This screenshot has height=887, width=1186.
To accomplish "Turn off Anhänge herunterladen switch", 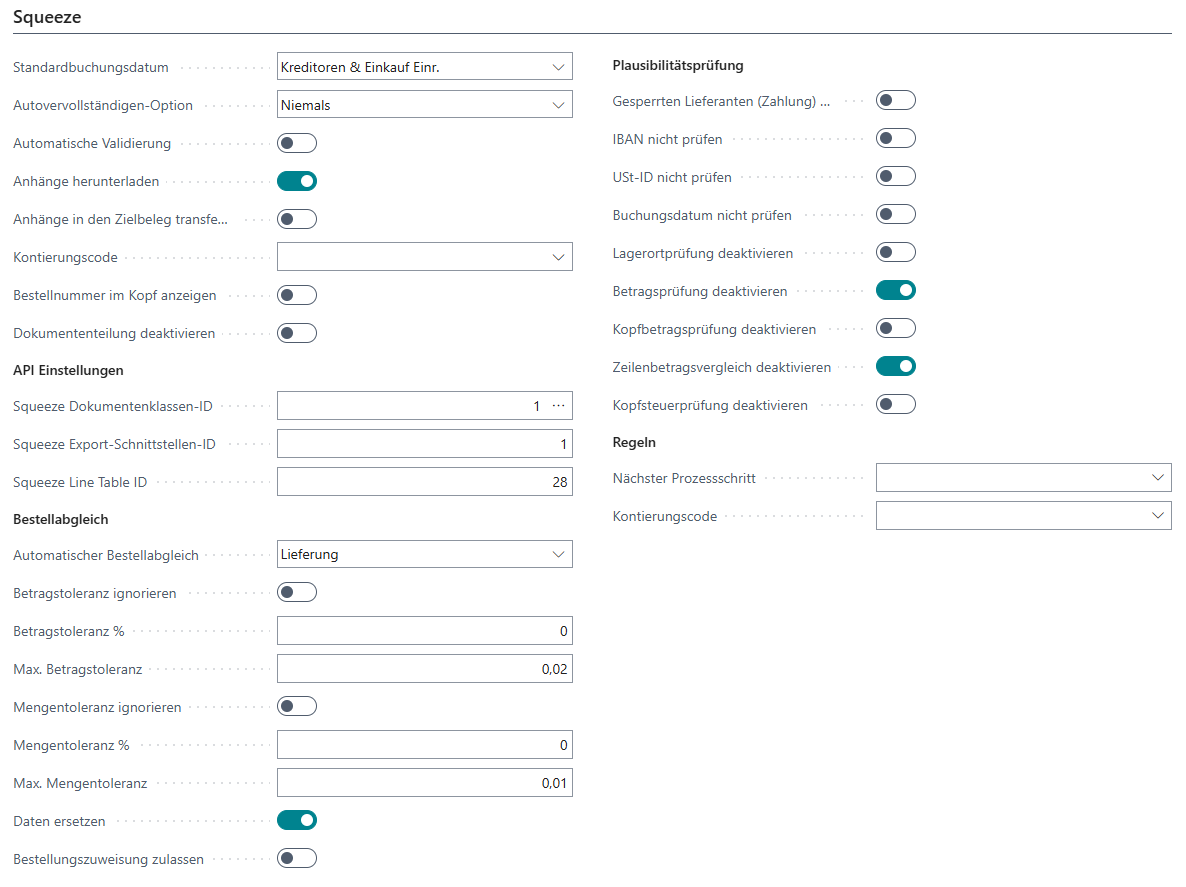I will coord(297,181).
